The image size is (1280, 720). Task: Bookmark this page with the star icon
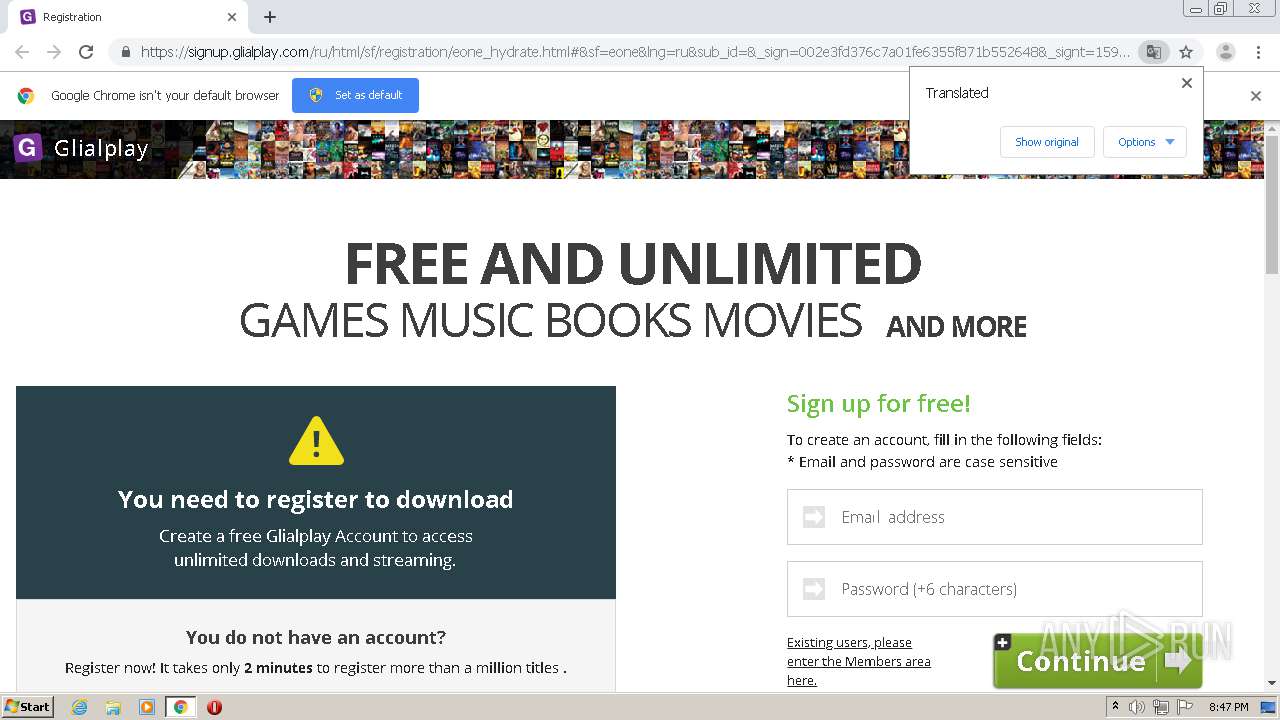(1186, 52)
